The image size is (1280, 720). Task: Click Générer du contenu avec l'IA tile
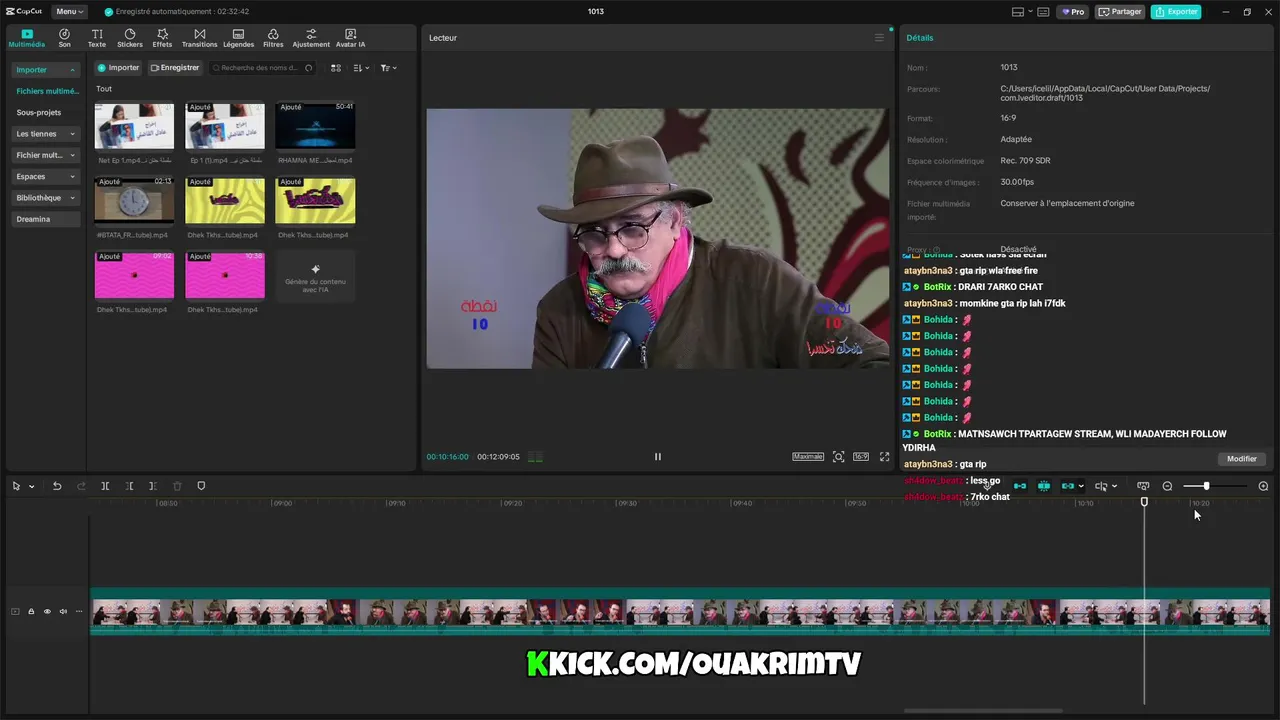click(315, 275)
